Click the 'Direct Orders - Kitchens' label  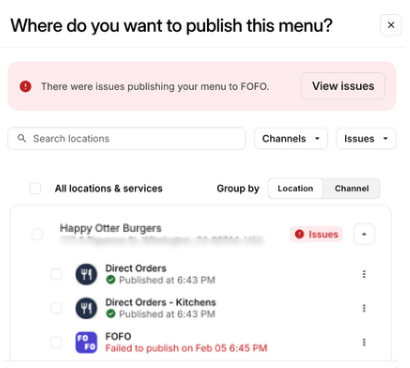click(x=161, y=302)
